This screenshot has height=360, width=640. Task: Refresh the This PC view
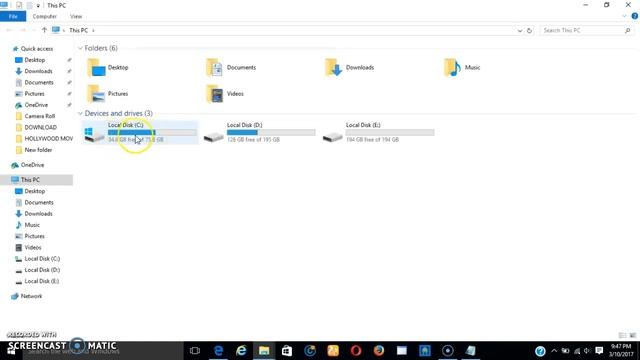529,31
